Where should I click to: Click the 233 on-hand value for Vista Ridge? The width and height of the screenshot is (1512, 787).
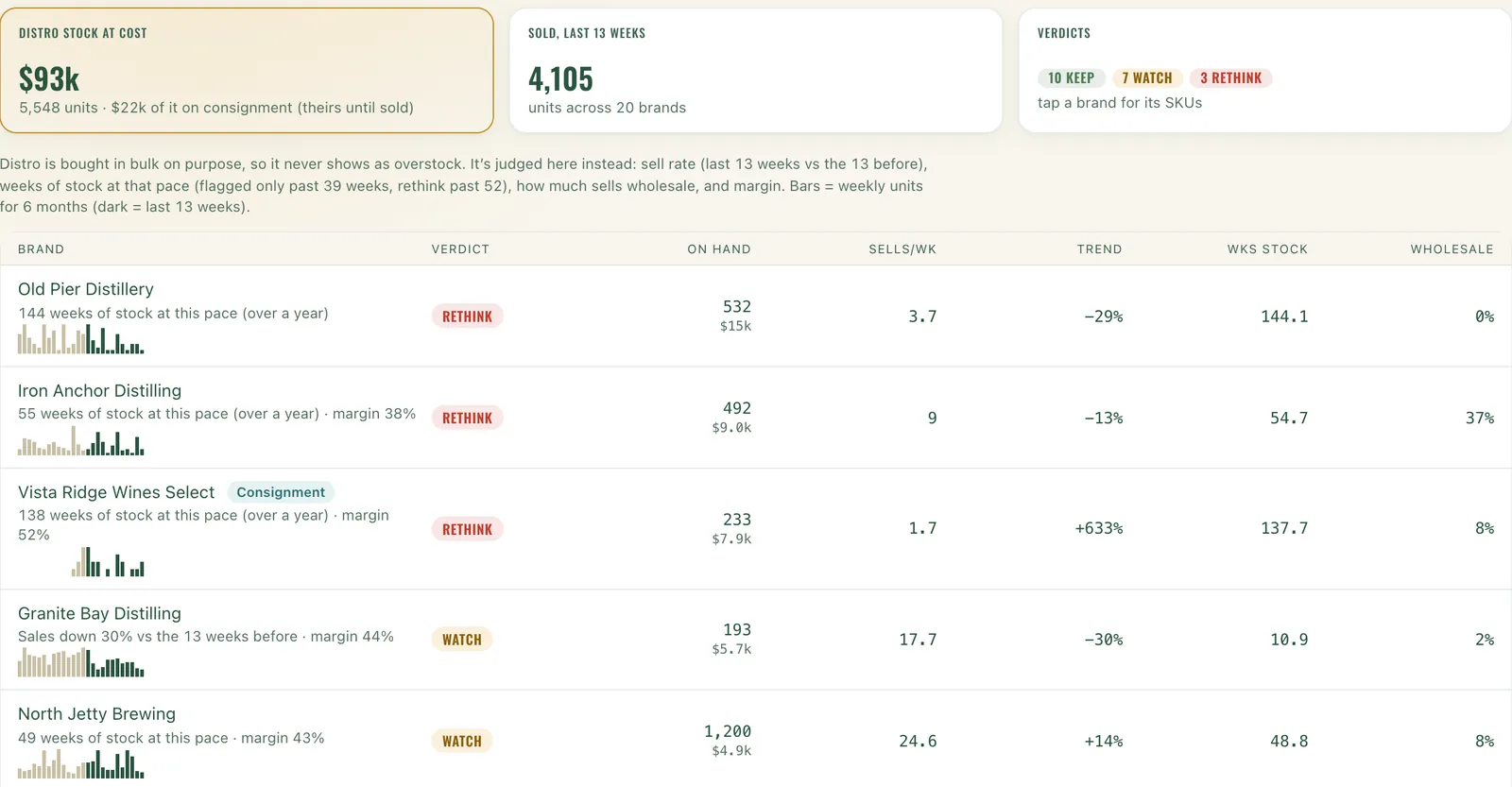coord(736,520)
